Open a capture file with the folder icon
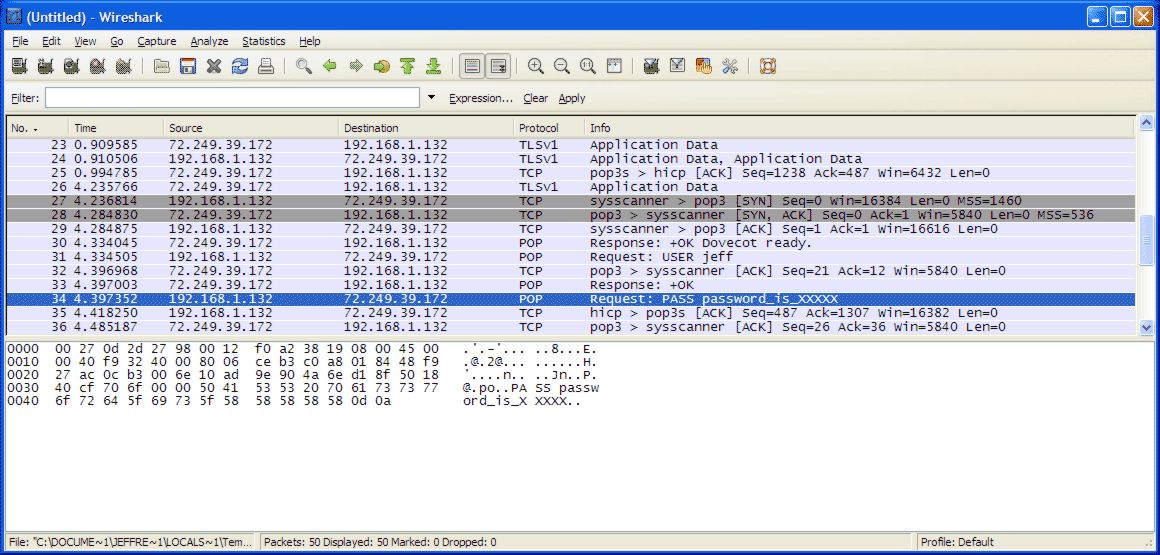Image resolution: width=1160 pixels, height=555 pixels. pos(161,67)
